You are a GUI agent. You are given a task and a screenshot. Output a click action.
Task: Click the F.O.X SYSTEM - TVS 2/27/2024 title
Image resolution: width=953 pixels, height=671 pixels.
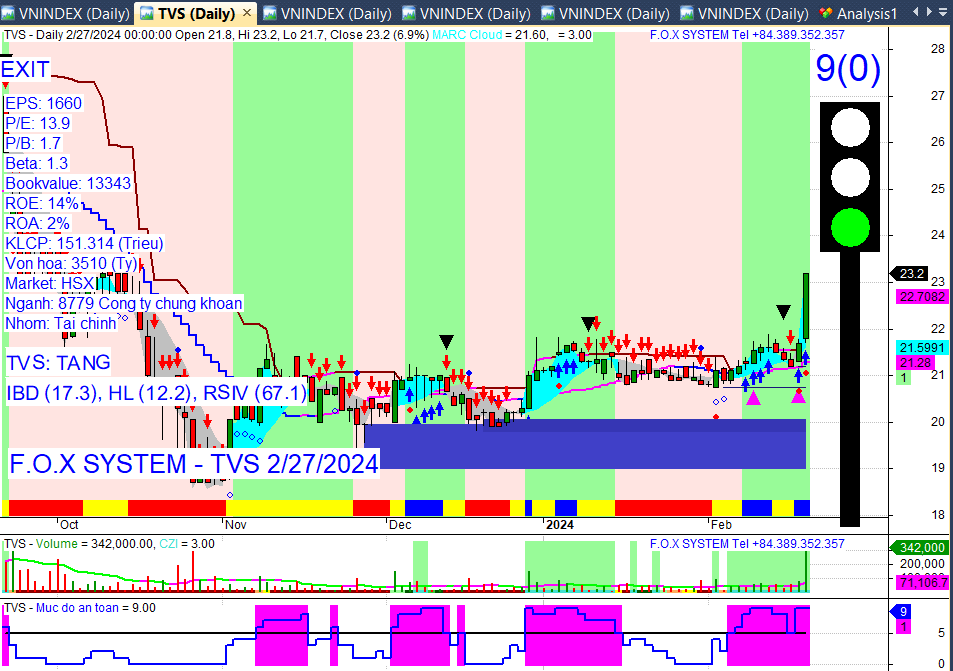[x=194, y=464]
